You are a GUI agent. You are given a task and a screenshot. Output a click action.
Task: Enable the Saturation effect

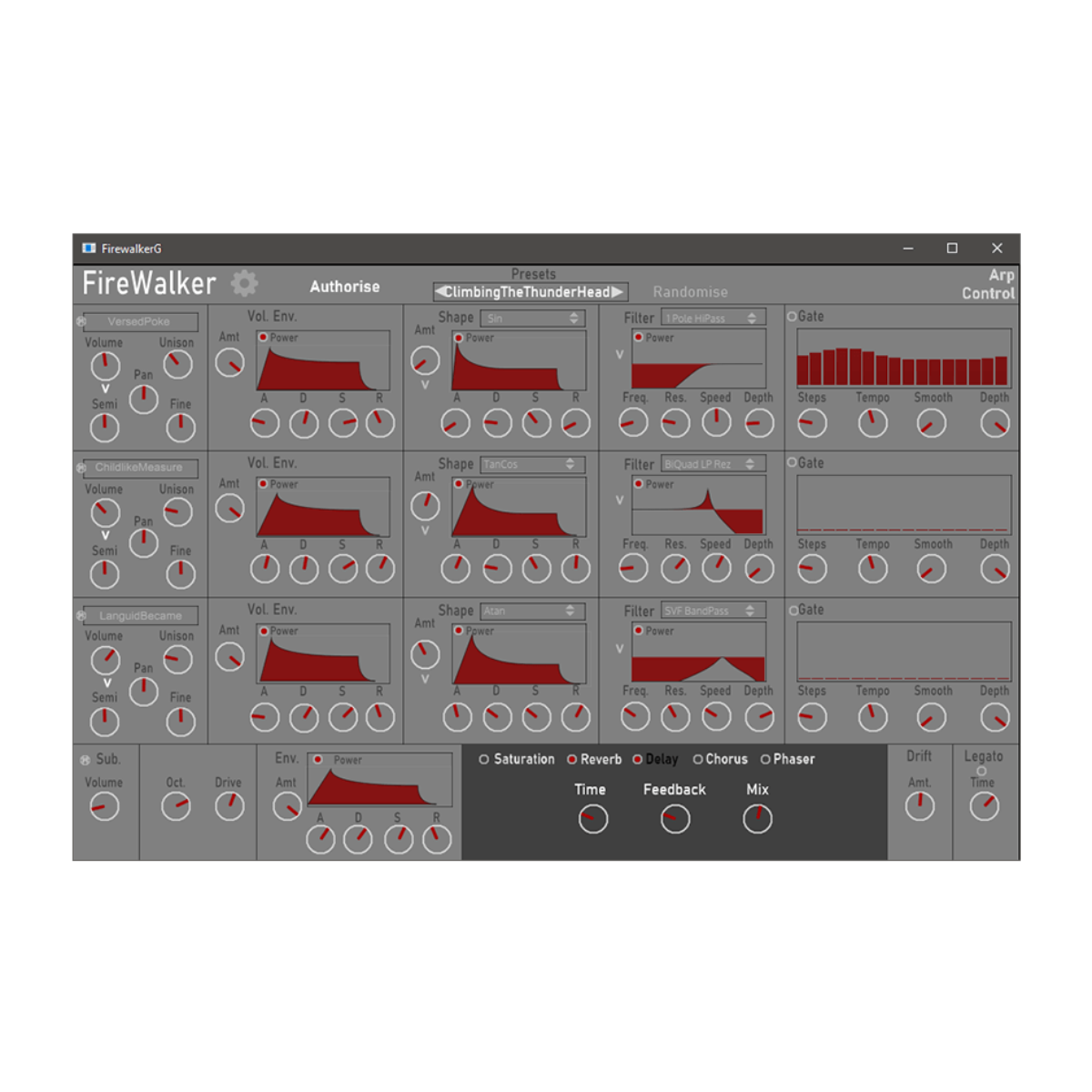click(484, 759)
